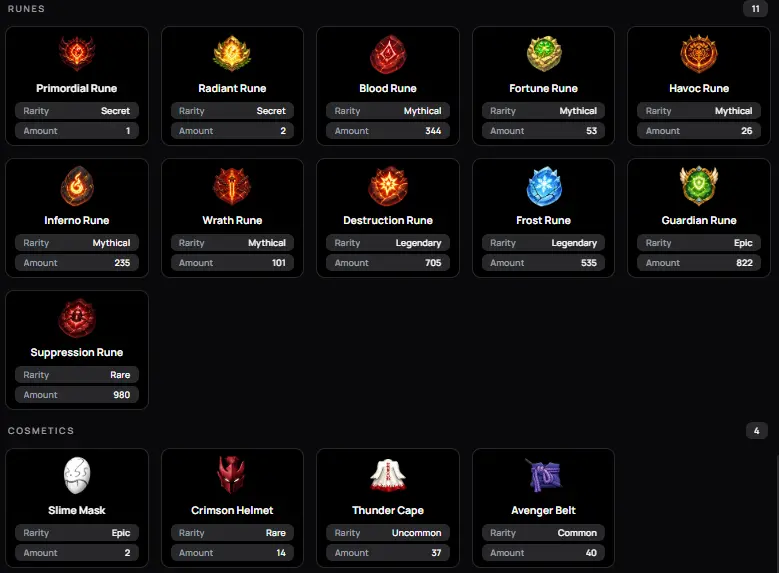Click the Blood Rune amount row
Viewport: 779px width, 573px height.
tap(388, 131)
